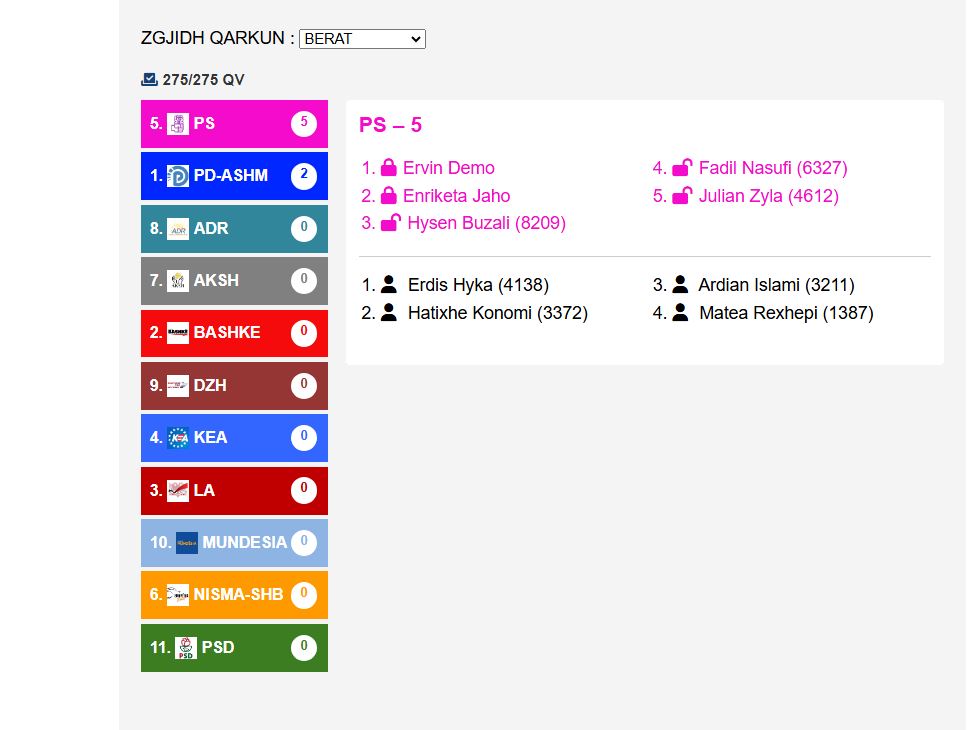Image resolution: width=971 pixels, height=730 pixels.
Task: Click the ballot box icon beside 275/275 QV
Action: click(x=149, y=80)
